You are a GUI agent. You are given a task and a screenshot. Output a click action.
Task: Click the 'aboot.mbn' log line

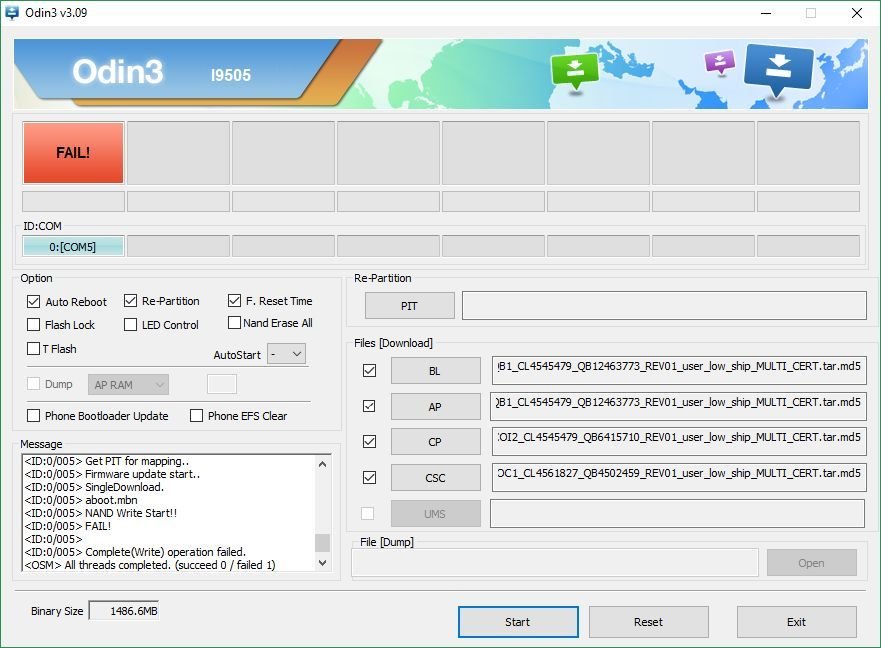[x=81, y=500]
